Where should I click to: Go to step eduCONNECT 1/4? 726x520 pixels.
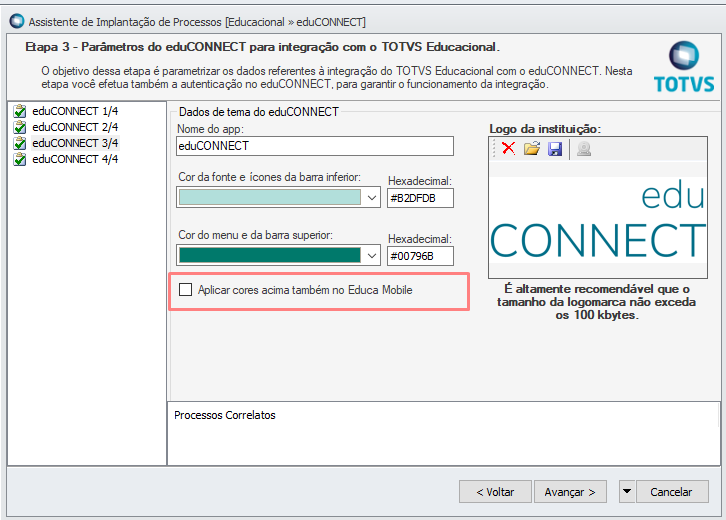75,111
